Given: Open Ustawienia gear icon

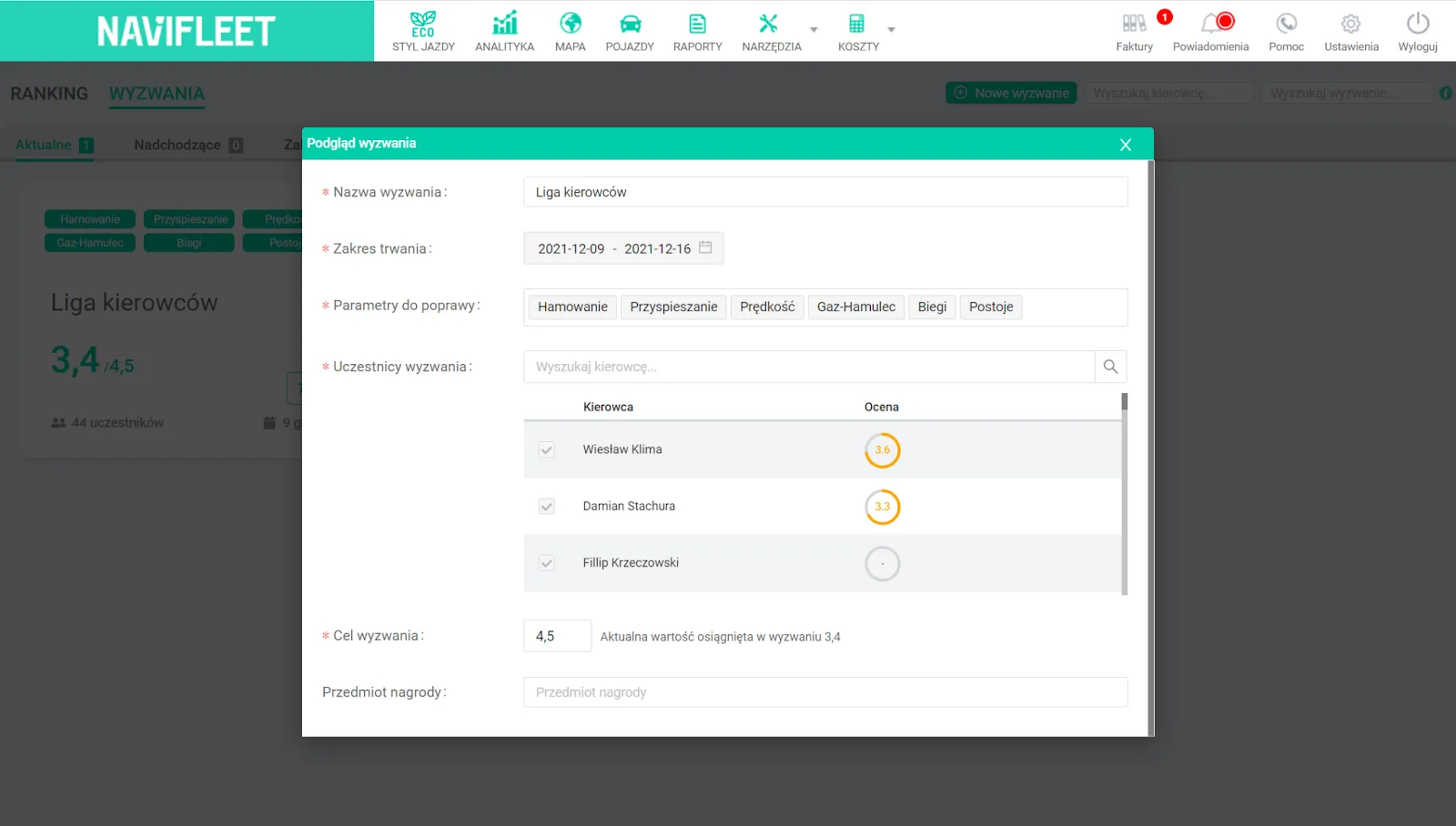Looking at the screenshot, I should (x=1351, y=24).
